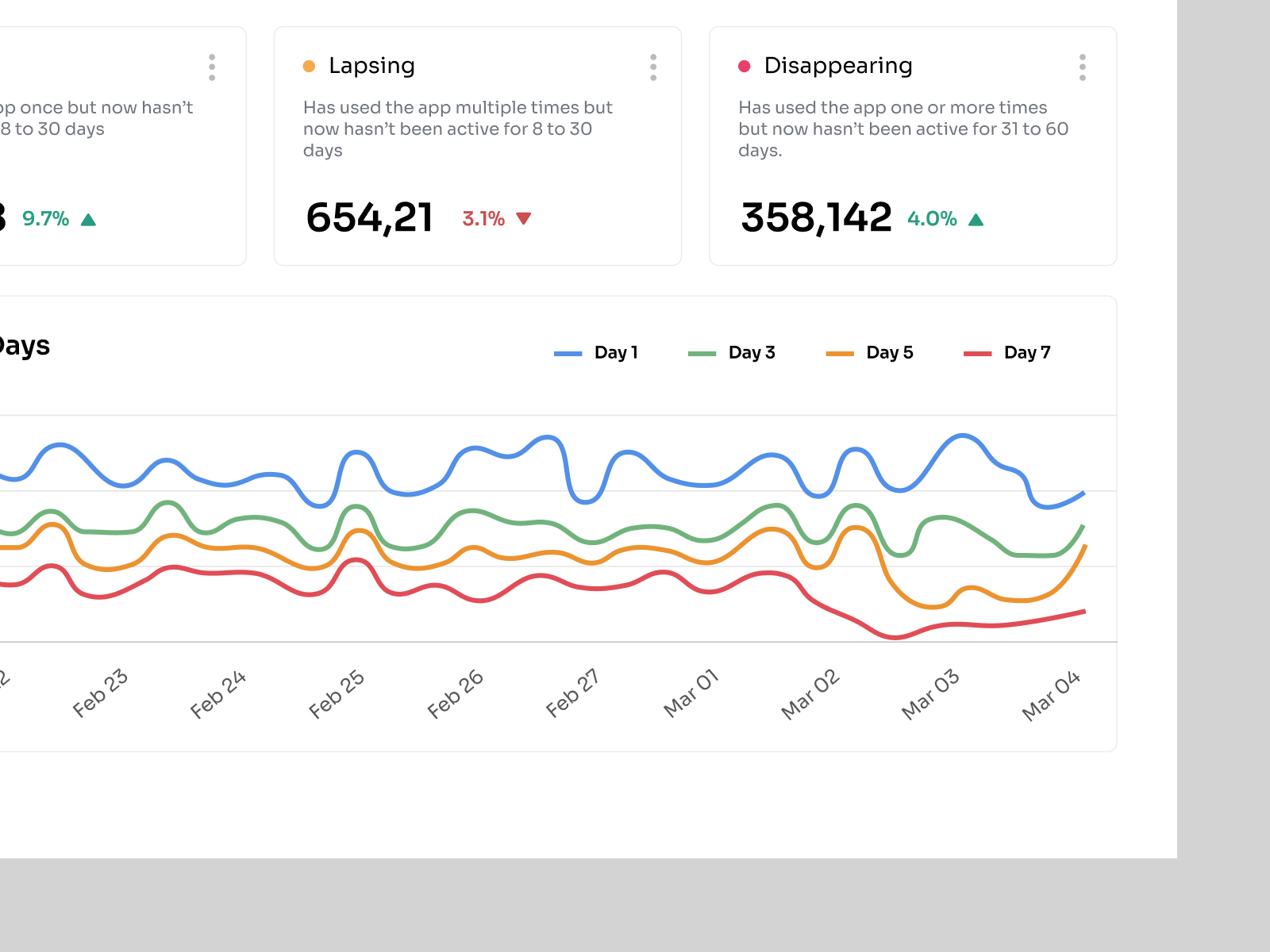The width and height of the screenshot is (1270, 952).
Task: Click the red down-trend arrow next to 3.1%
Action: point(524,217)
